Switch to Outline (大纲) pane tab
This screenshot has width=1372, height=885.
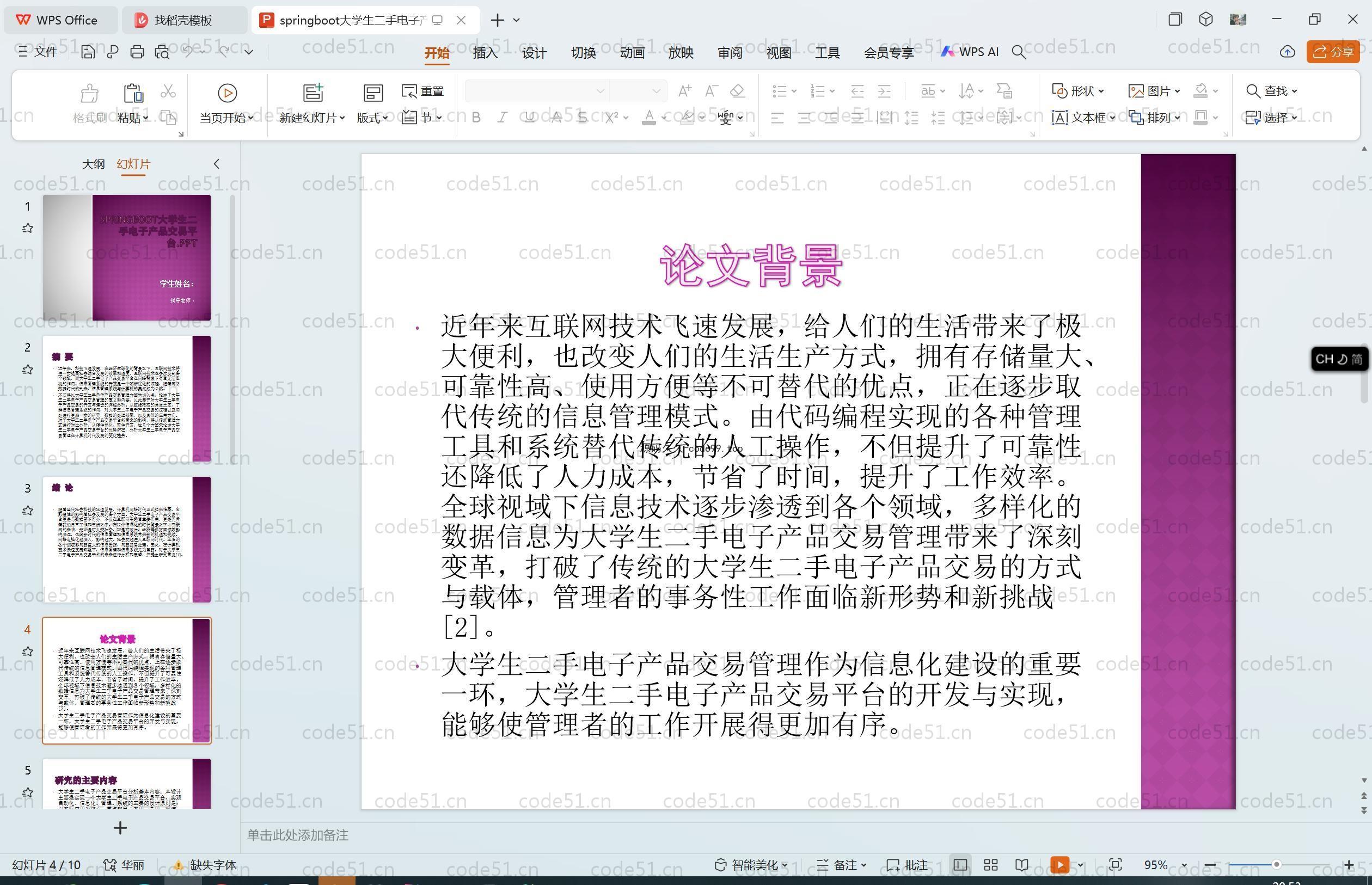(93, 164)
